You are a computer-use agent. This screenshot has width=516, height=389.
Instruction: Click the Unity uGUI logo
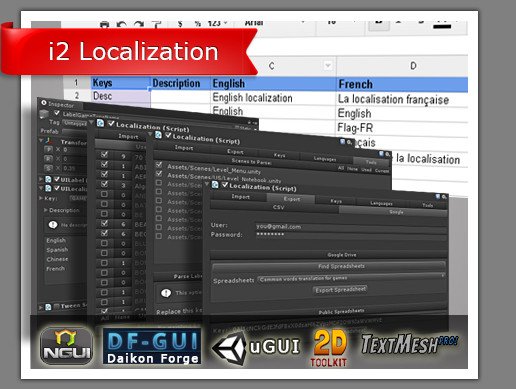[256, 347]
